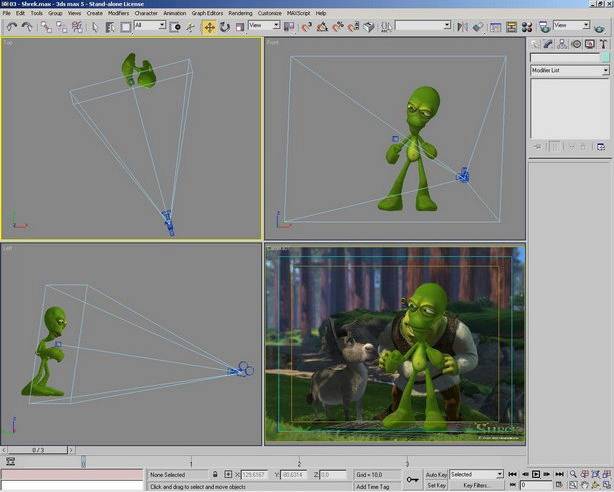Open the Named Selection Sets editor icon
This screenshot has height=492, width=614.
386,27
